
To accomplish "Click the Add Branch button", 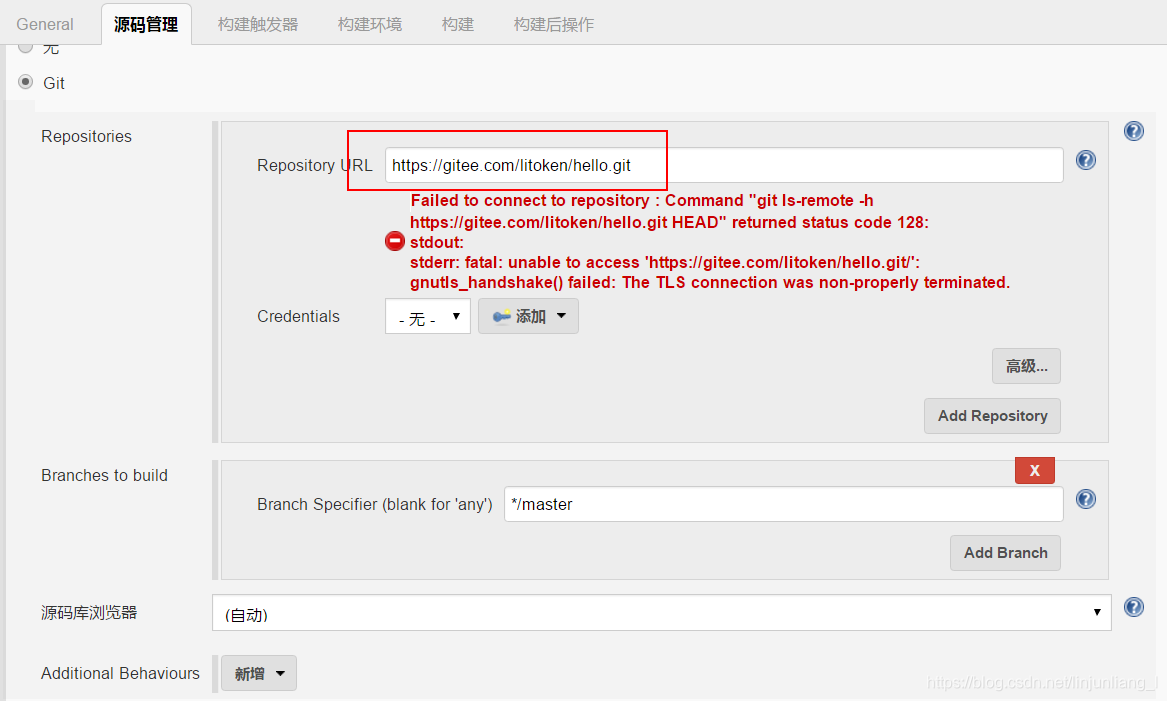I will (x=1005, y=553).
